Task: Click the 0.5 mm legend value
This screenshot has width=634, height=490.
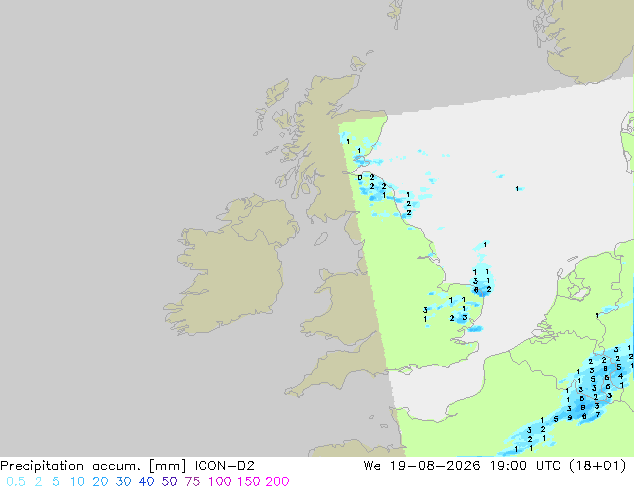Action: [16, 482]
